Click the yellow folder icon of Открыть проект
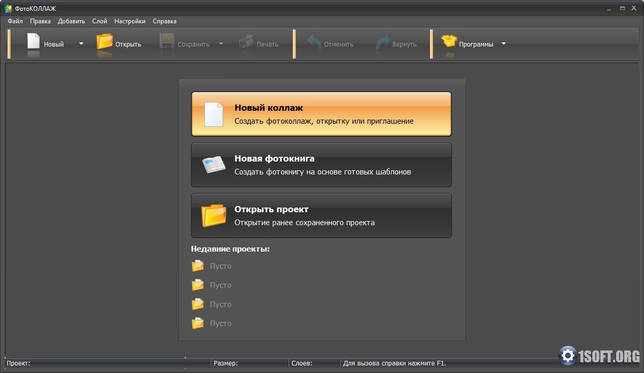 (x=214, y=215)
